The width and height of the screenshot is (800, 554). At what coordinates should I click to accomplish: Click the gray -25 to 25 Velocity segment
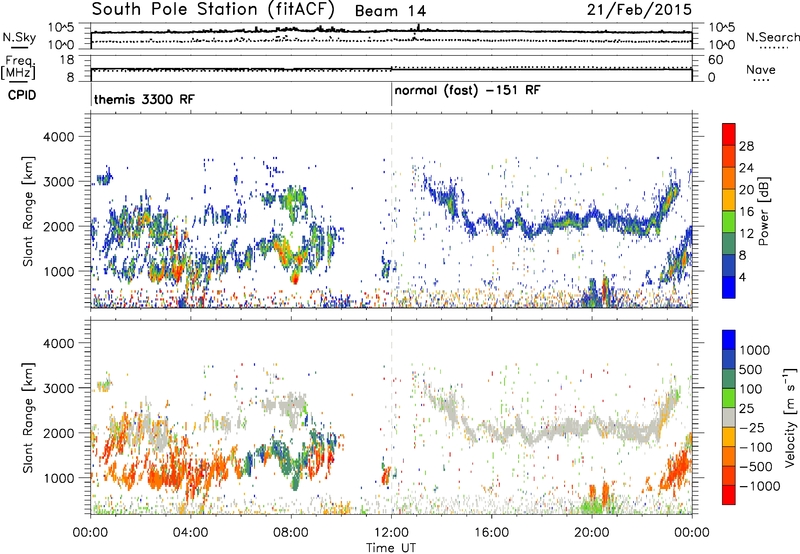coord(729,417)
